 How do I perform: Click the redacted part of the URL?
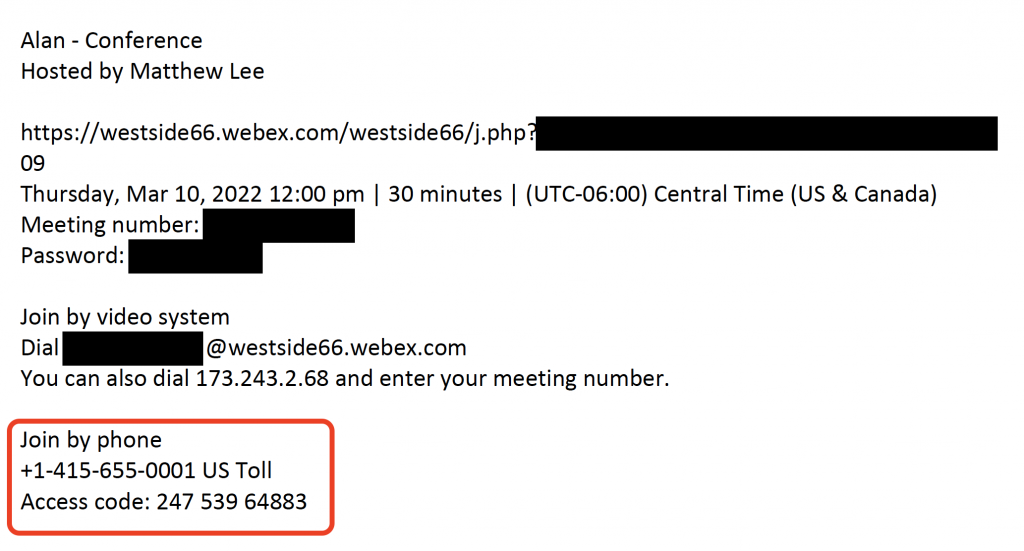tap(767, 134)
